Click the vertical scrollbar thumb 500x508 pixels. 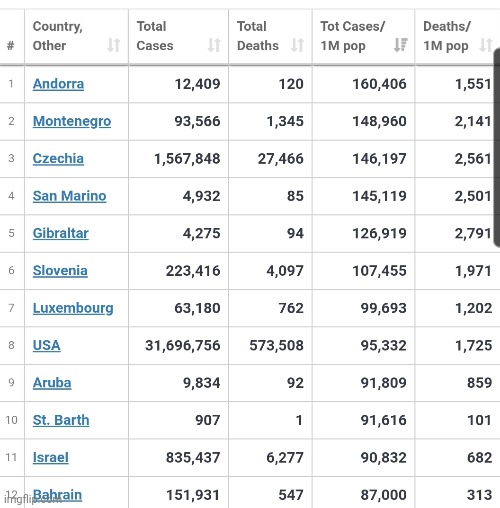pyautogui.click(x=497, y=148)
